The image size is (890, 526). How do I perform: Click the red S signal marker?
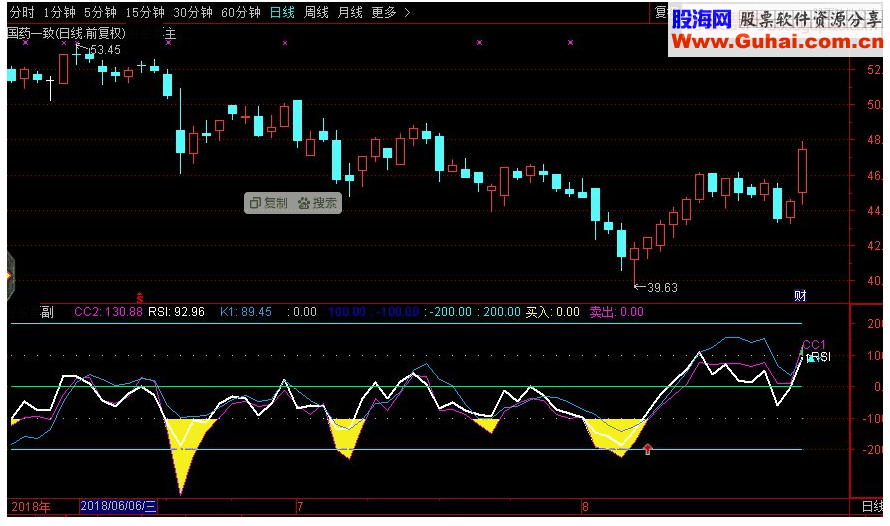tap(140, 297)
